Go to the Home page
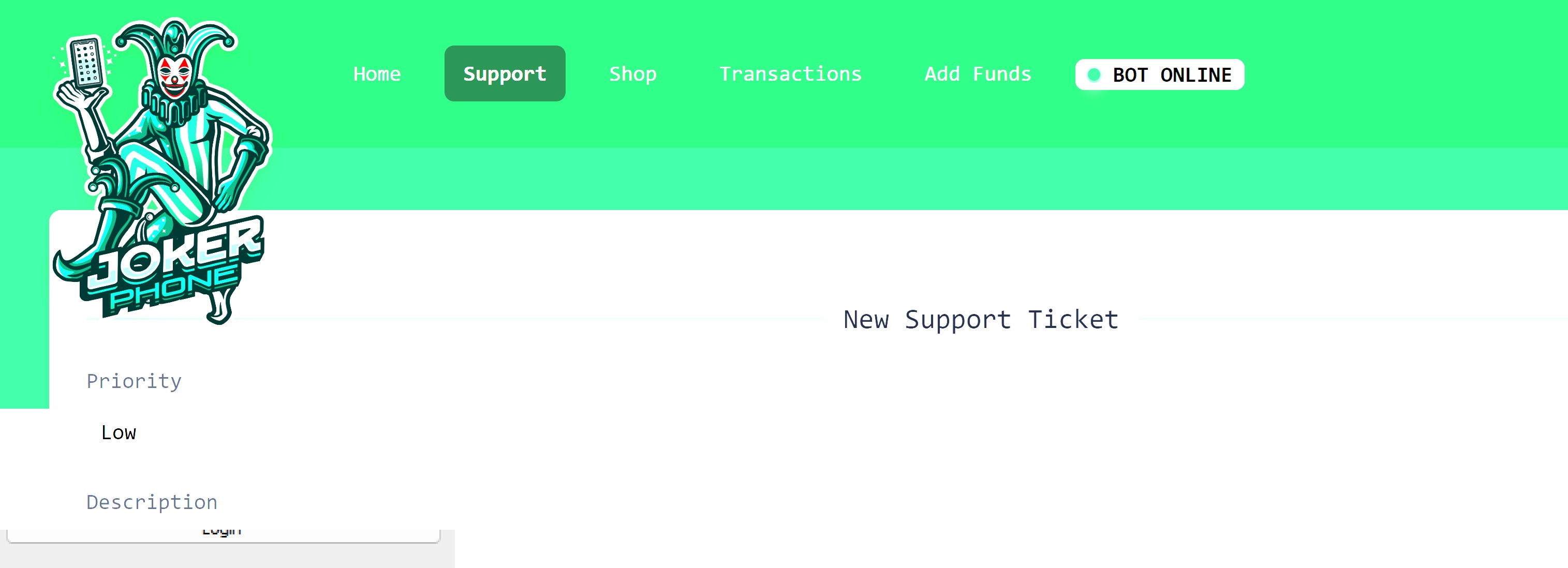 tap(377, 73)
